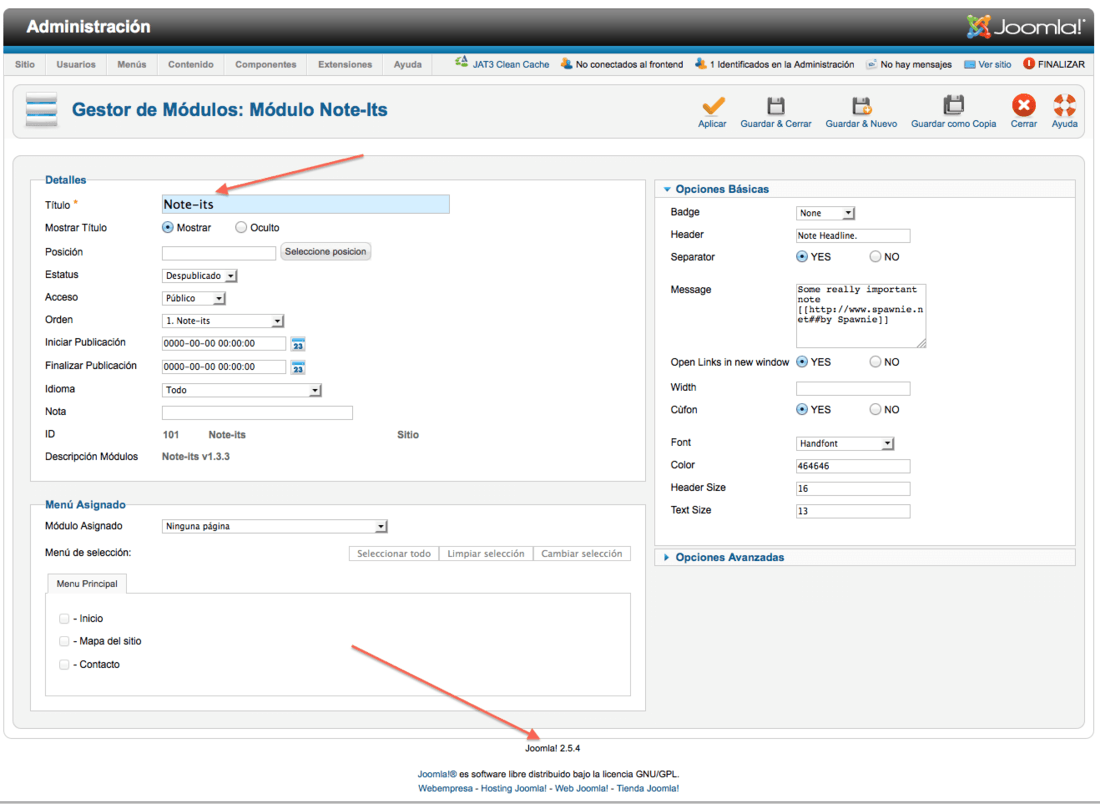1100x804 pixels.
Task: Click the Joomla! logo
Action: [1025, 27]
